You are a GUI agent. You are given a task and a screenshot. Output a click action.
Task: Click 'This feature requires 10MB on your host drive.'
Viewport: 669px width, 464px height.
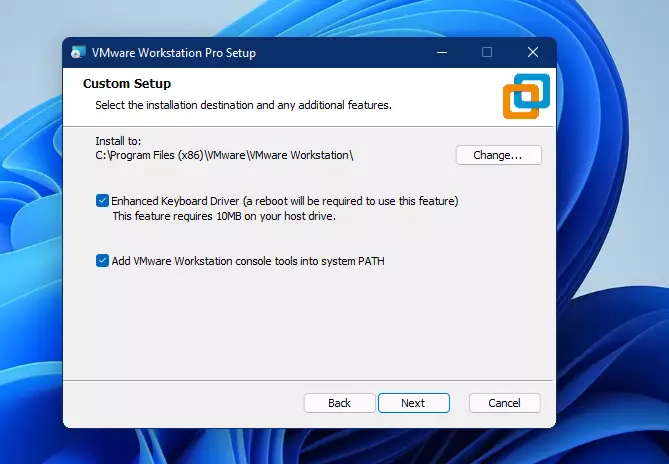click(x=224, y=216)
